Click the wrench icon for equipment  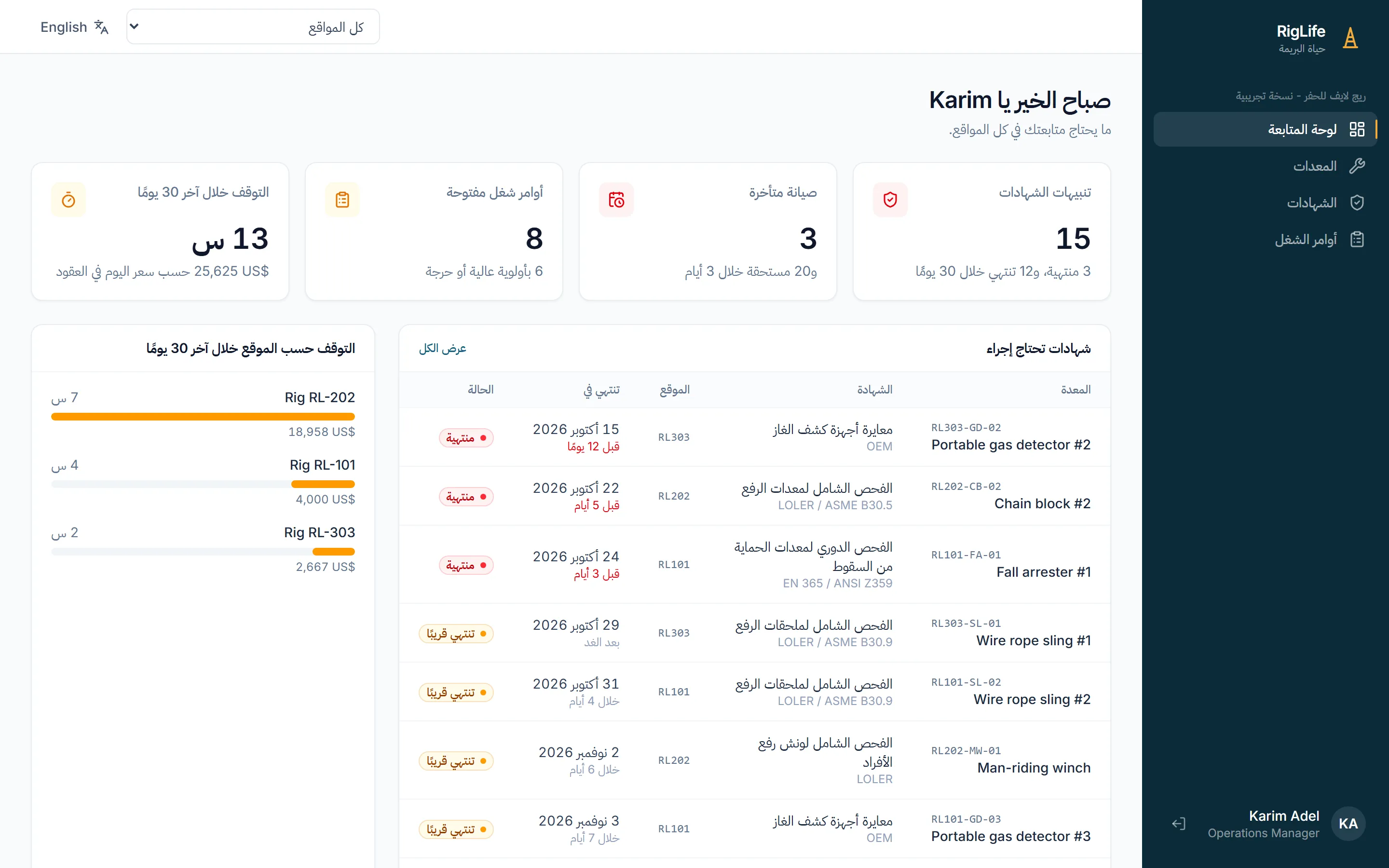tap(1357, 166)
